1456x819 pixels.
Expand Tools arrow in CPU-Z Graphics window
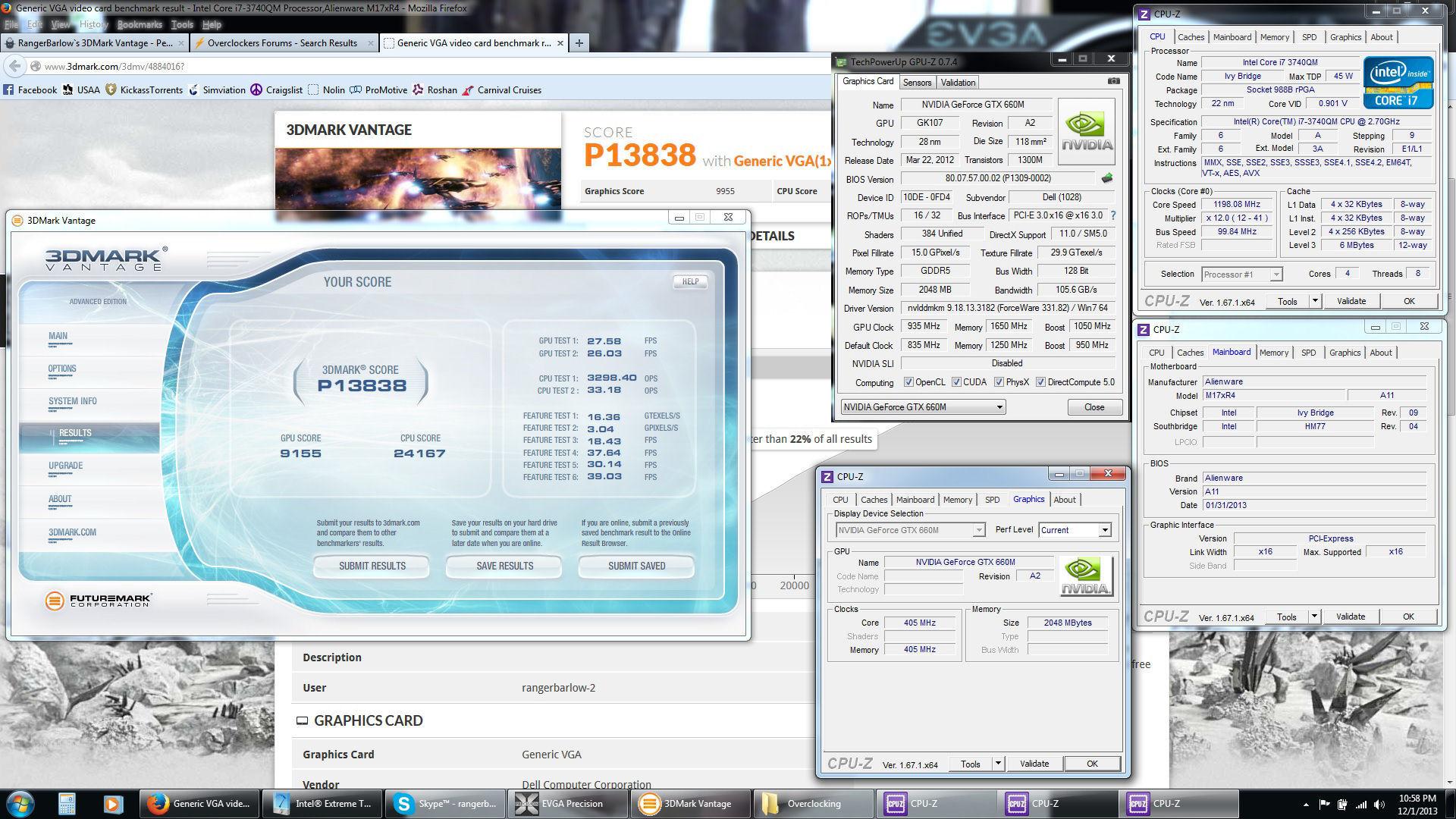998,764
